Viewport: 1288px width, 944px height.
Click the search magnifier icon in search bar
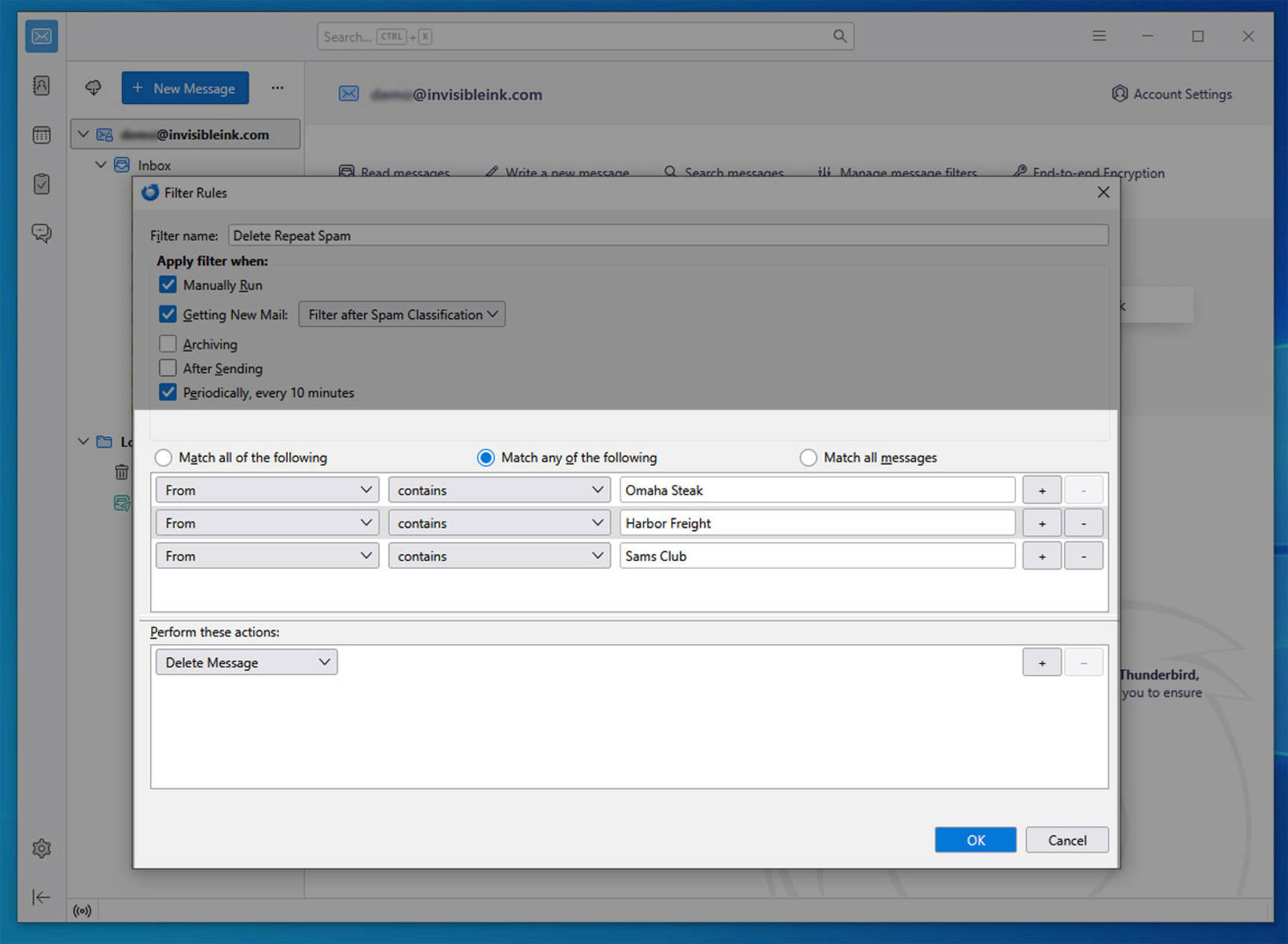click(x=840, y=36)
